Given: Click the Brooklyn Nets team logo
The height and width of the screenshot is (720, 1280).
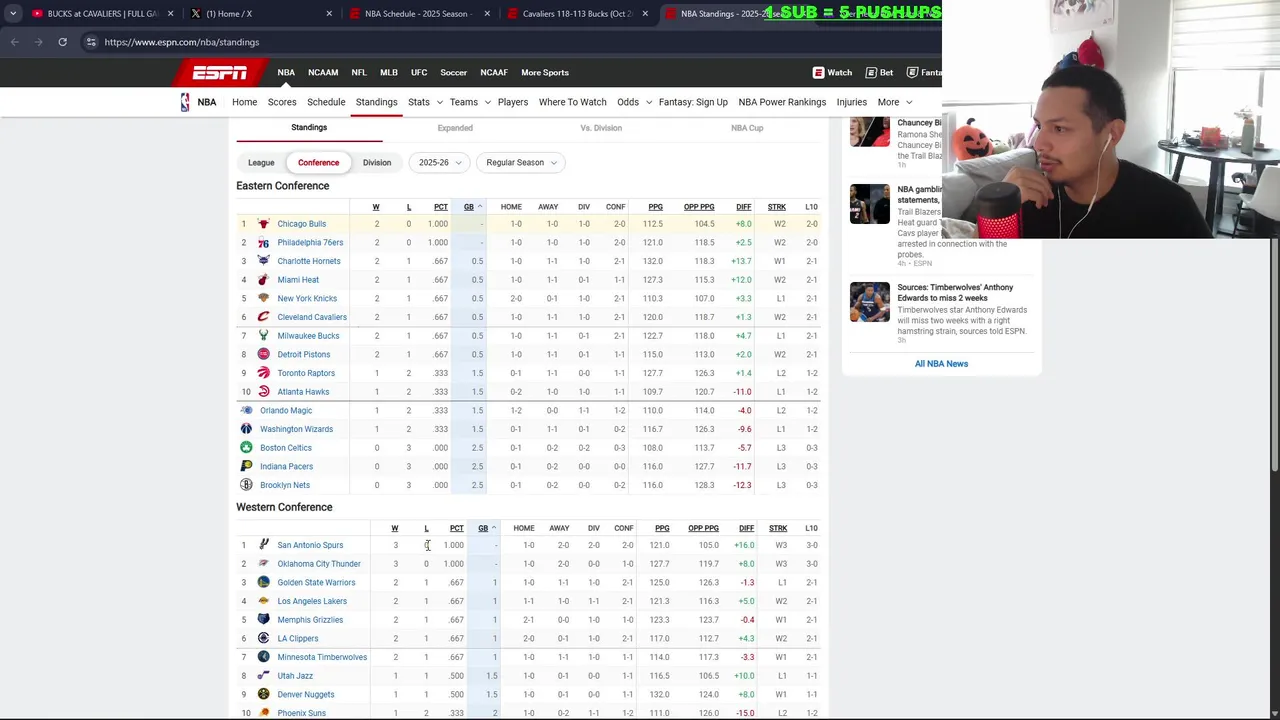Looking at the screenshot, I should (246, 485).
